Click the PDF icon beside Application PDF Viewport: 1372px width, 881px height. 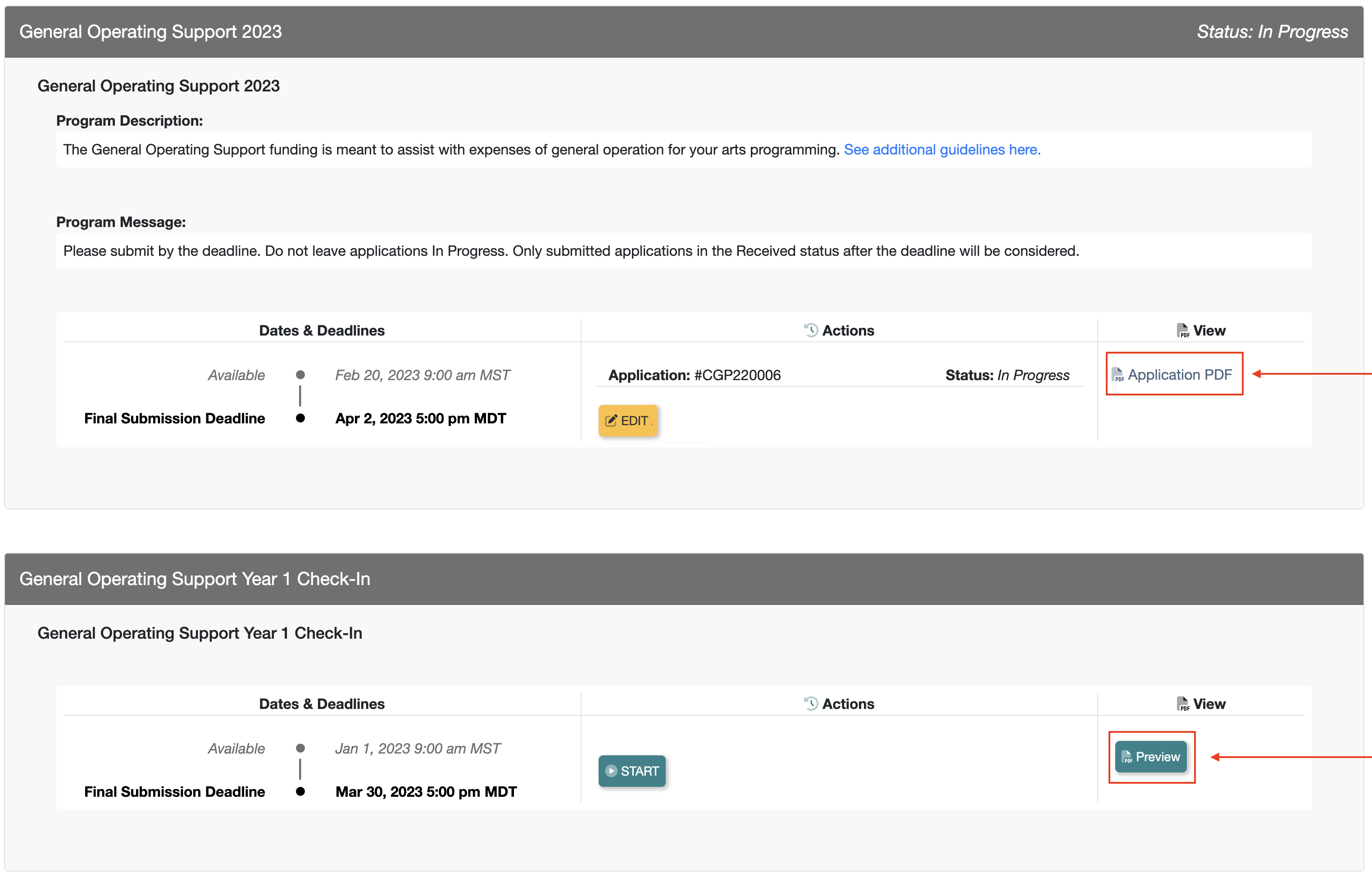[1118, 375]
